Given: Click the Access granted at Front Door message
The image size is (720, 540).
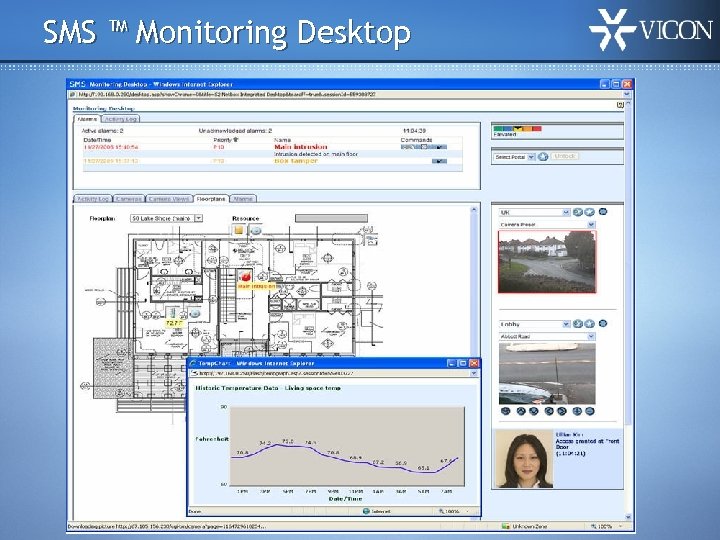Looking at the screenshot, I should tap(587, 444).
